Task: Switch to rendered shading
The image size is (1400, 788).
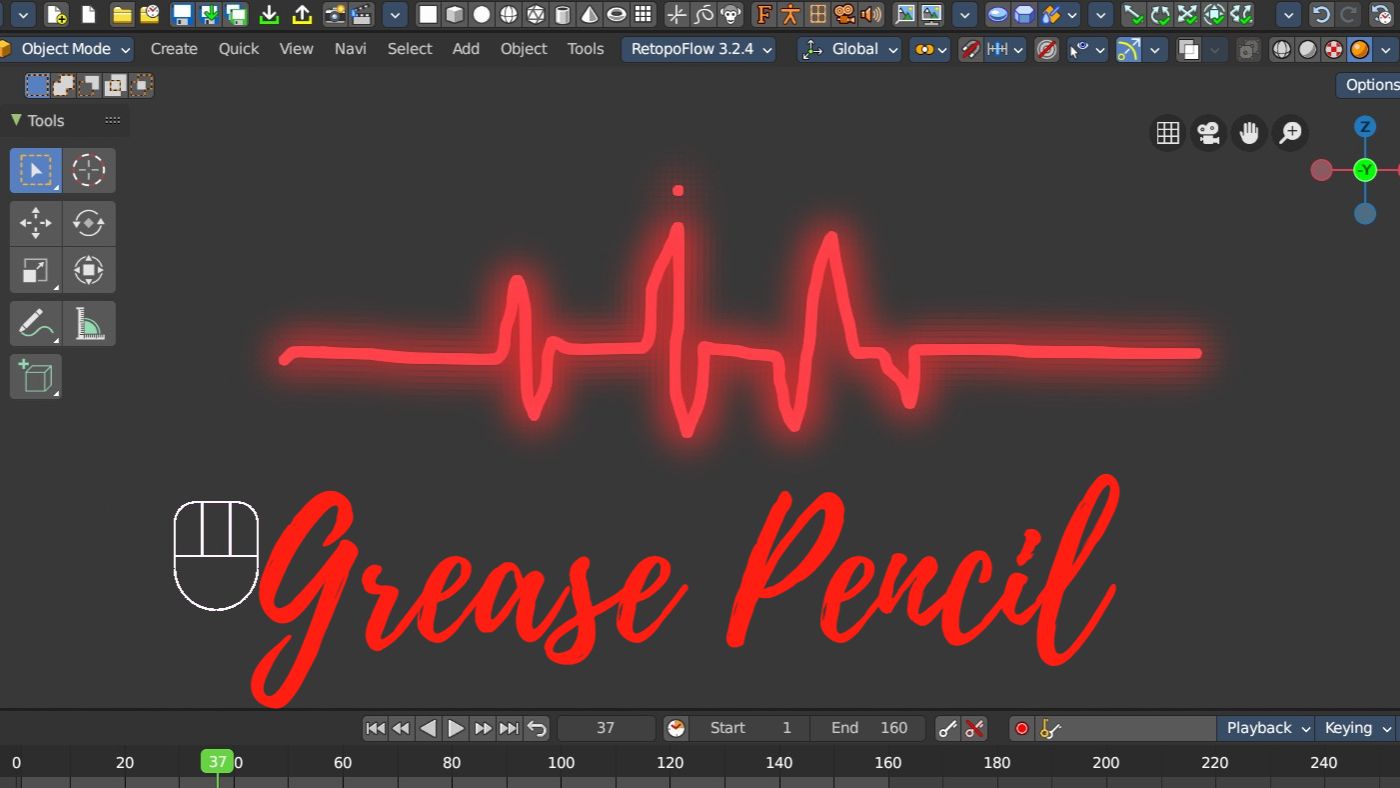Action: [x=1360, y=49]
